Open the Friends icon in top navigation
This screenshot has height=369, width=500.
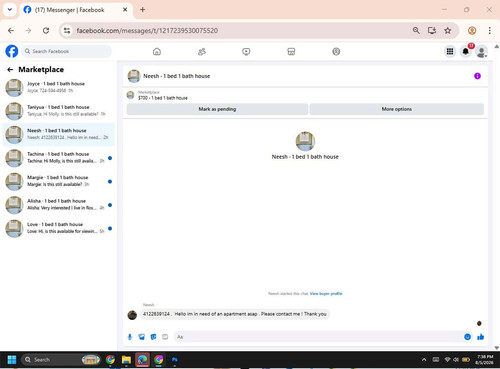tap(202, 52)
